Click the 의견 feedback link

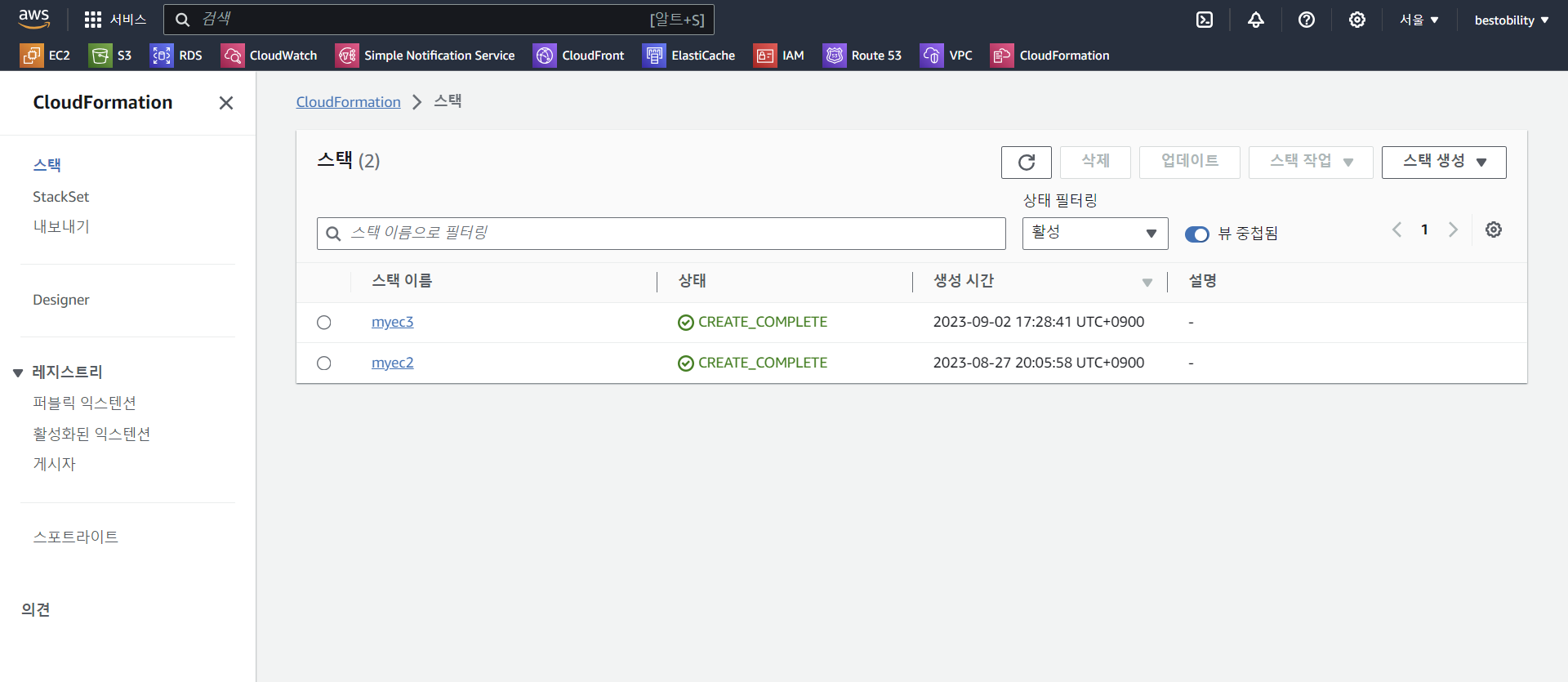coord(36,610)
